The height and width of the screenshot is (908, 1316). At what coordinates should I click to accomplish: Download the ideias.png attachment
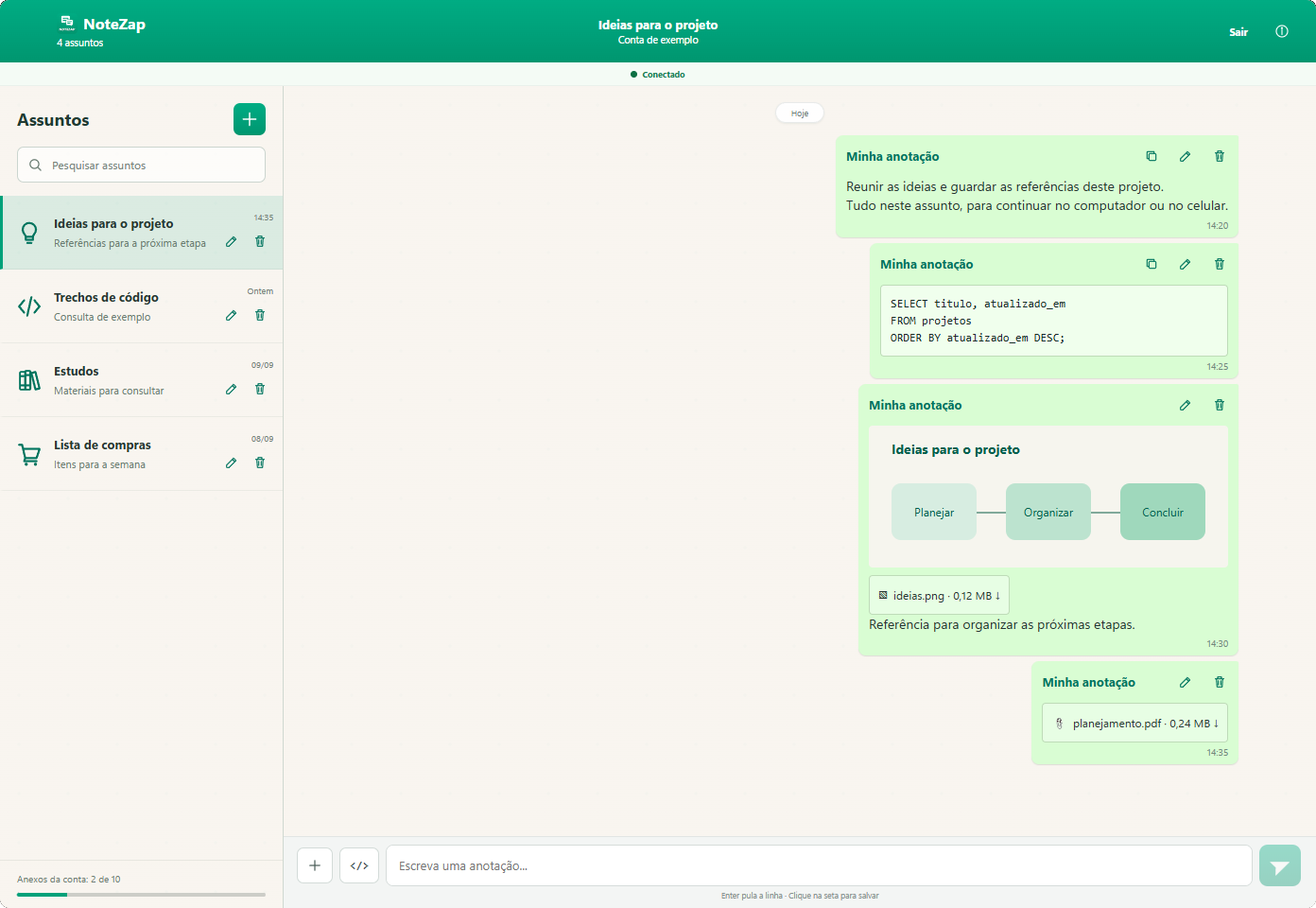coord(939,596)
